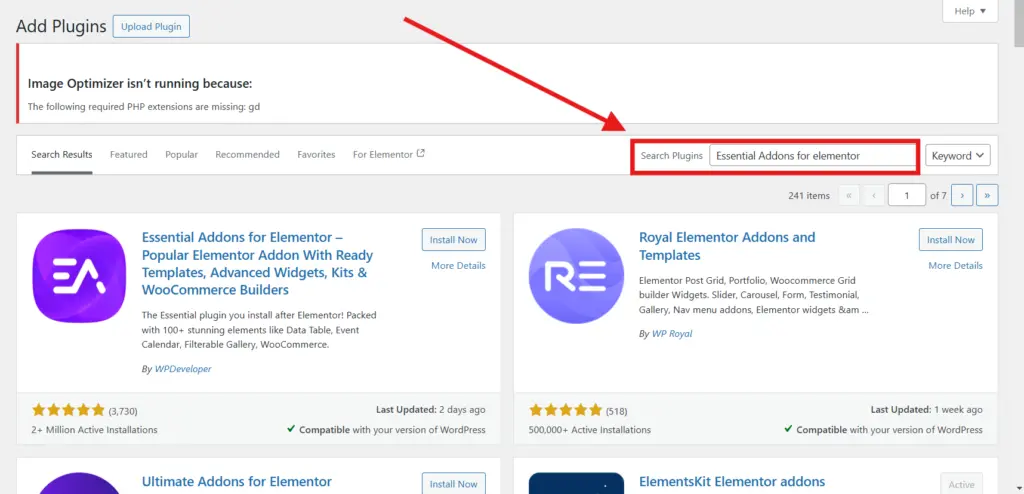This screenshot has height=494, width=1024.
Task: Click the '241 items' count text
Action: [x=808, y=195]
